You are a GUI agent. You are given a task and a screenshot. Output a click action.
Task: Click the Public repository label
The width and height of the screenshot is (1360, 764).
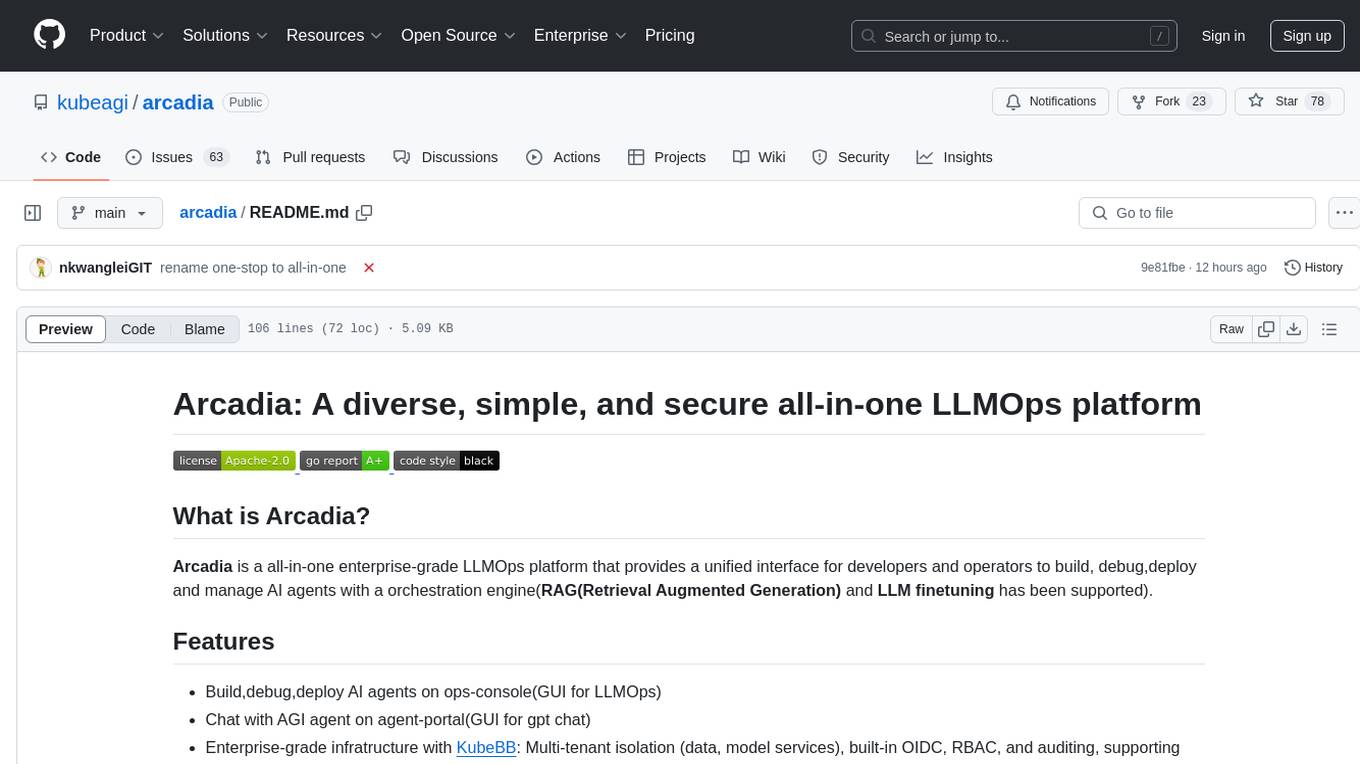coord(245,102)
